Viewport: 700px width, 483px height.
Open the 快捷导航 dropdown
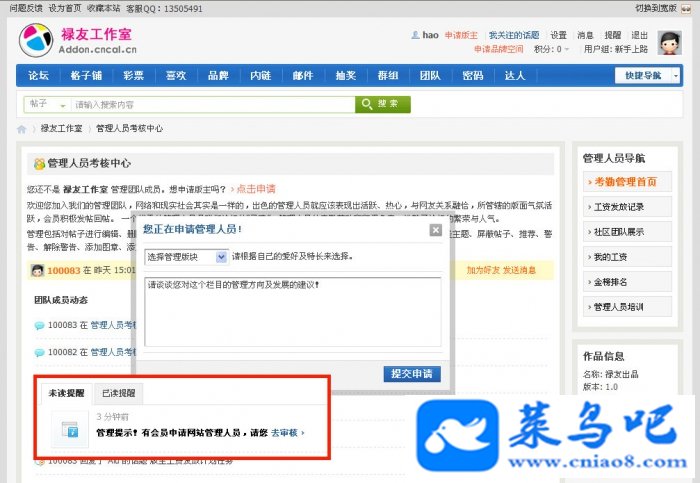pos(647,75)
